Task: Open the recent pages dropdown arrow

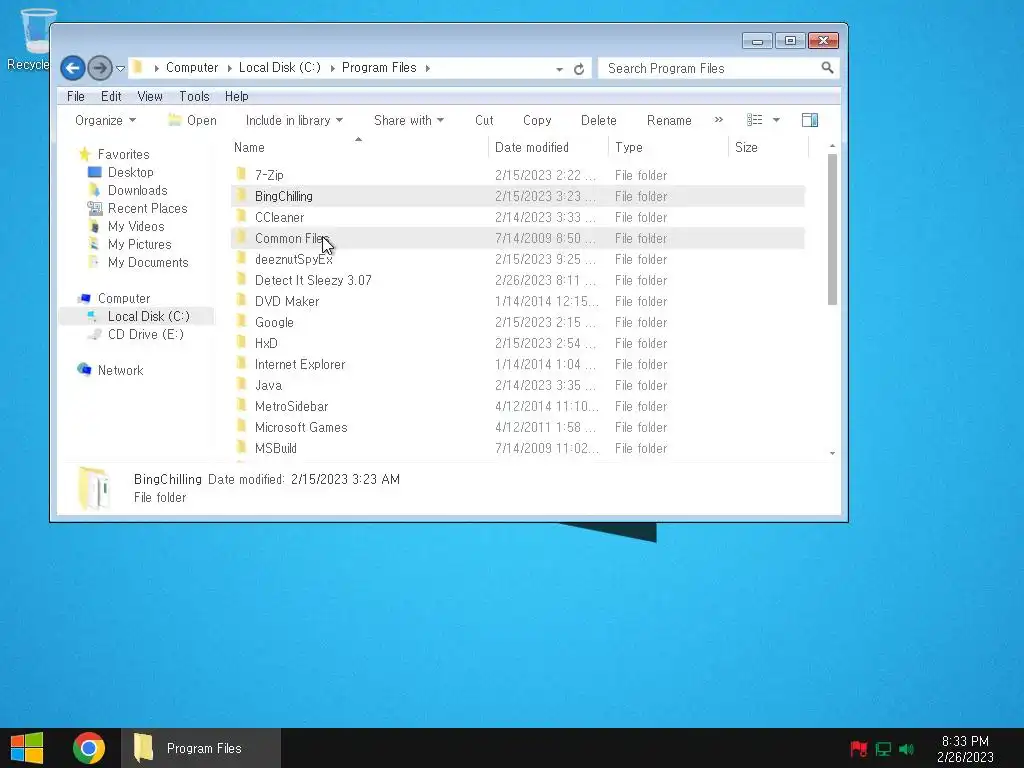Action: pyautogui.click(x=120, y=69)
